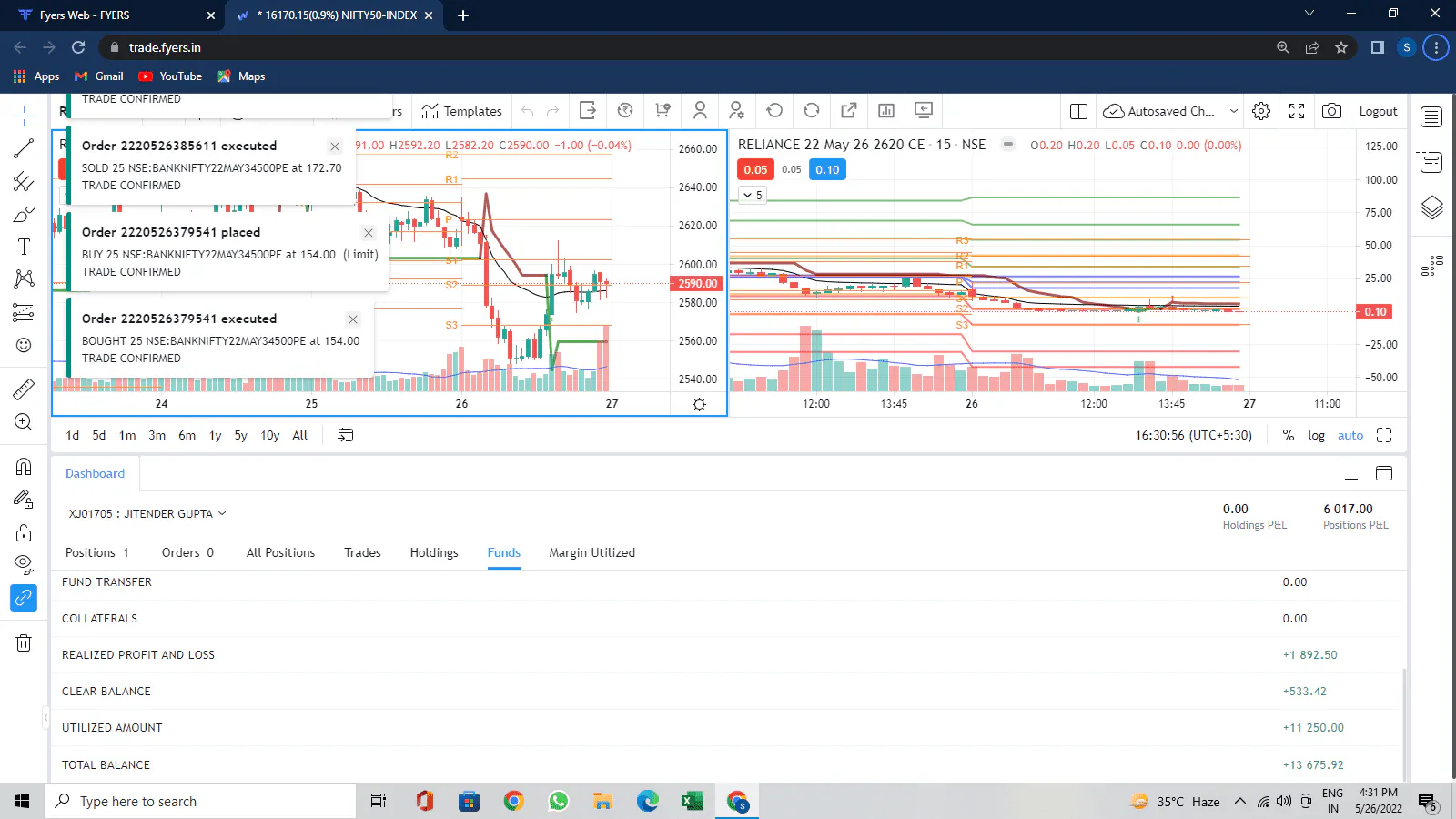Screen dimensions: 1456x819
Task: Click the circular refresh arrows icon
Action: coord(812,111)
